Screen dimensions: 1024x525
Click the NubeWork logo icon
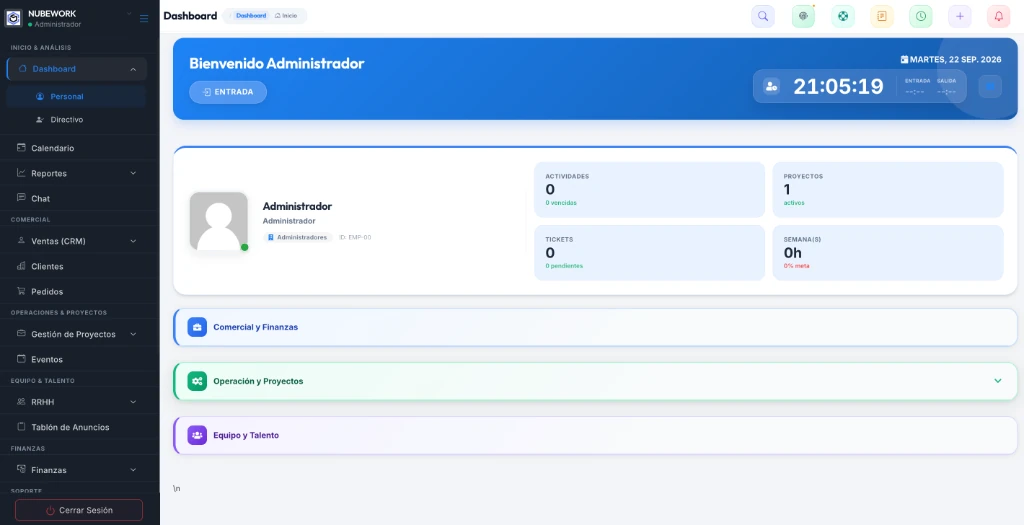pyautogui.click(x=14, y=18)
